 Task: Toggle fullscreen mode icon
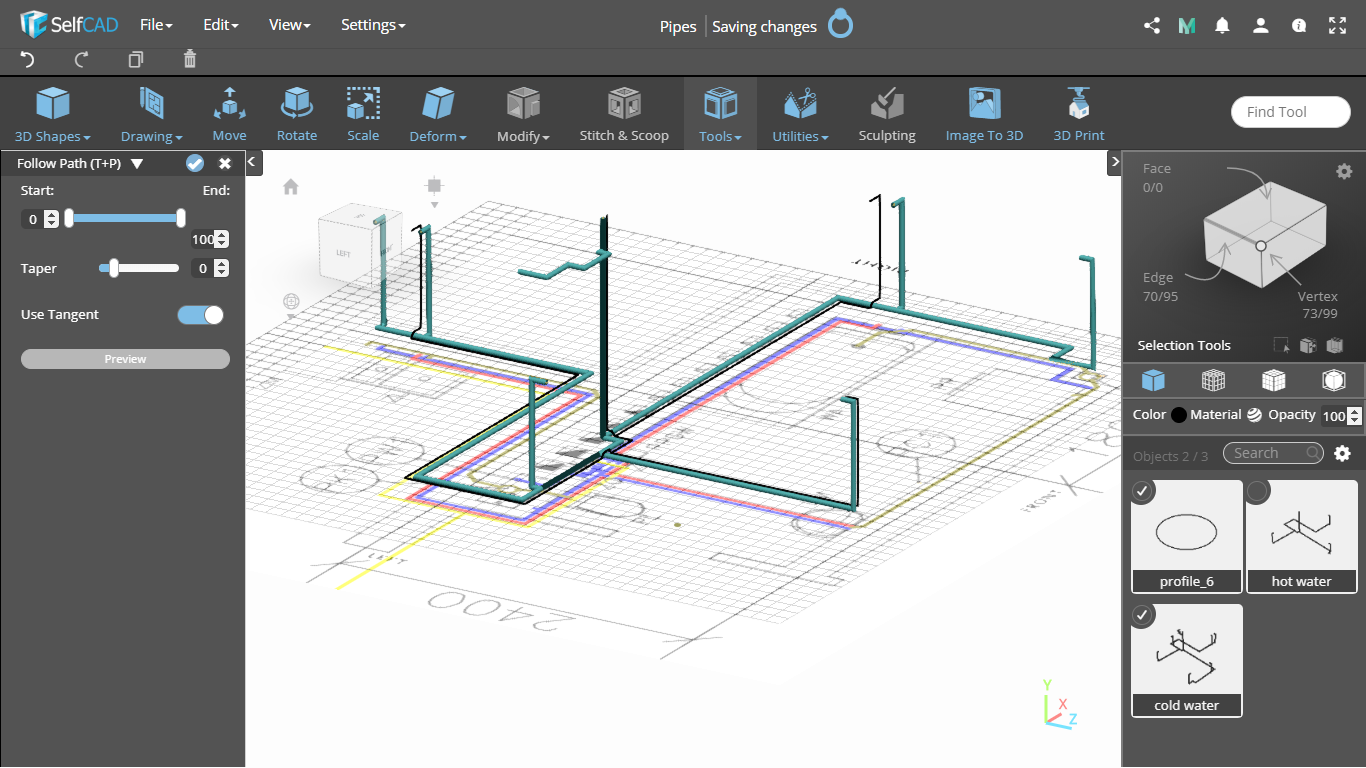pos(1337,26)
